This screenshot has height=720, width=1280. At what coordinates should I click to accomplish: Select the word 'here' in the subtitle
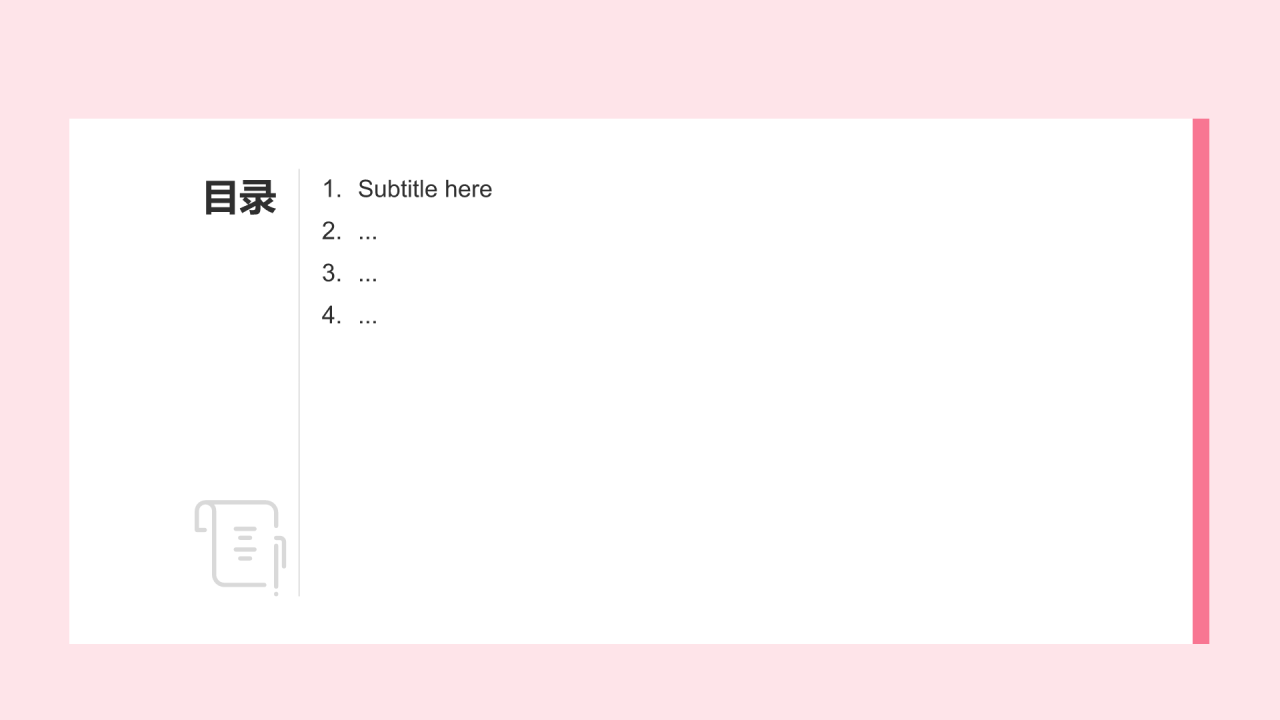point(468,189)
